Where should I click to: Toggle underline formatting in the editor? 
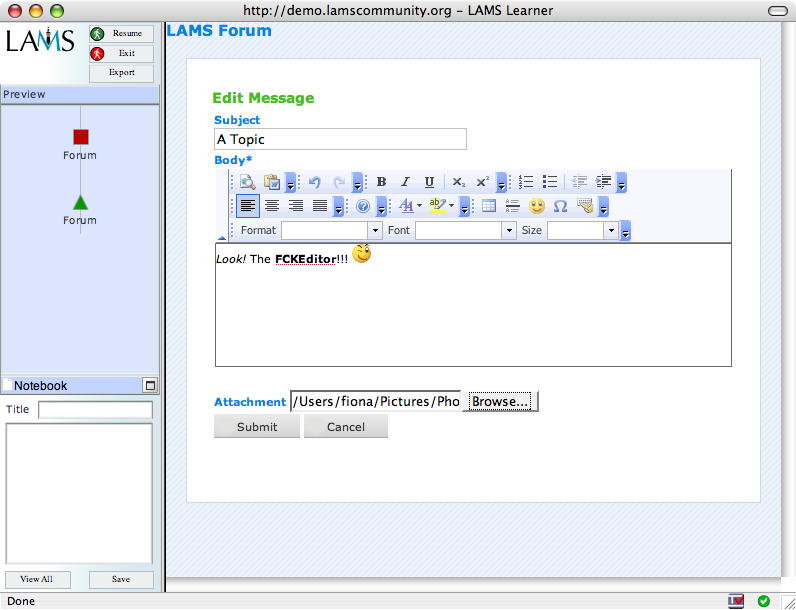[x=429, y=182]
